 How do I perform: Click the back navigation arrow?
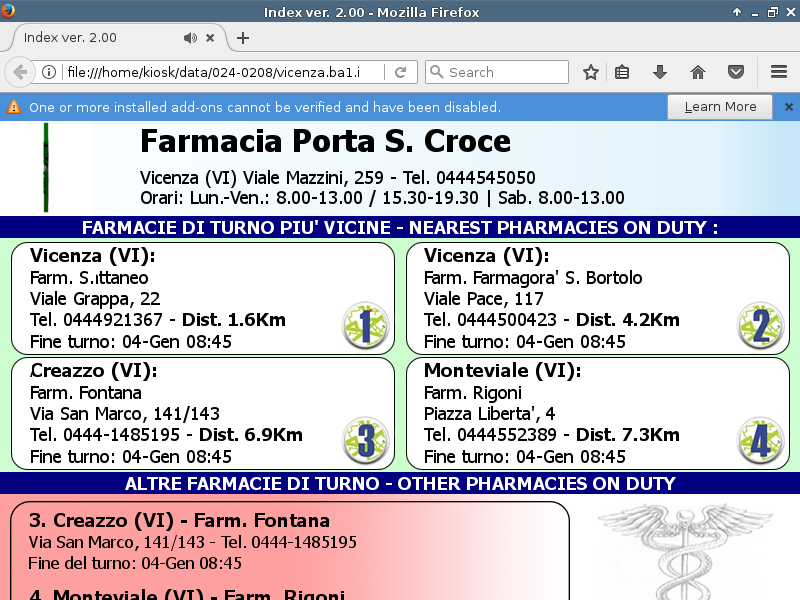coord(19,72)
